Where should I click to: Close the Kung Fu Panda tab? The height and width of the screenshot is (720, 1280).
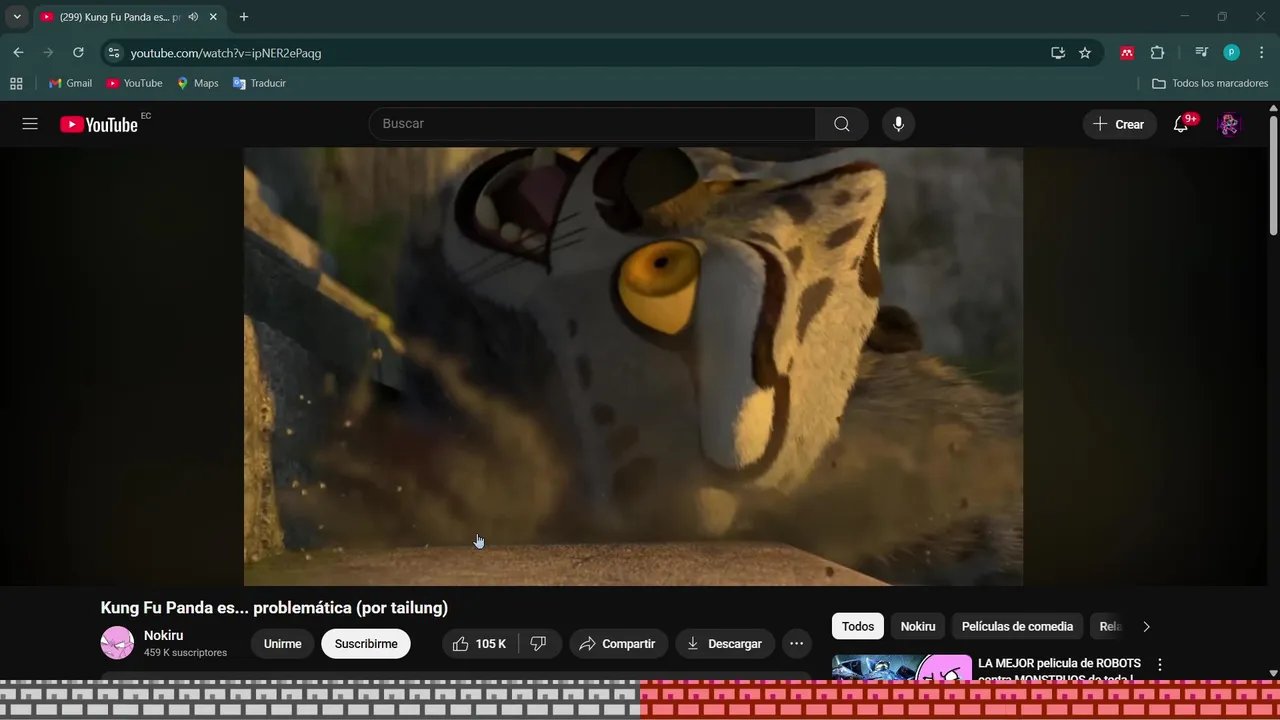click(213, 17)
